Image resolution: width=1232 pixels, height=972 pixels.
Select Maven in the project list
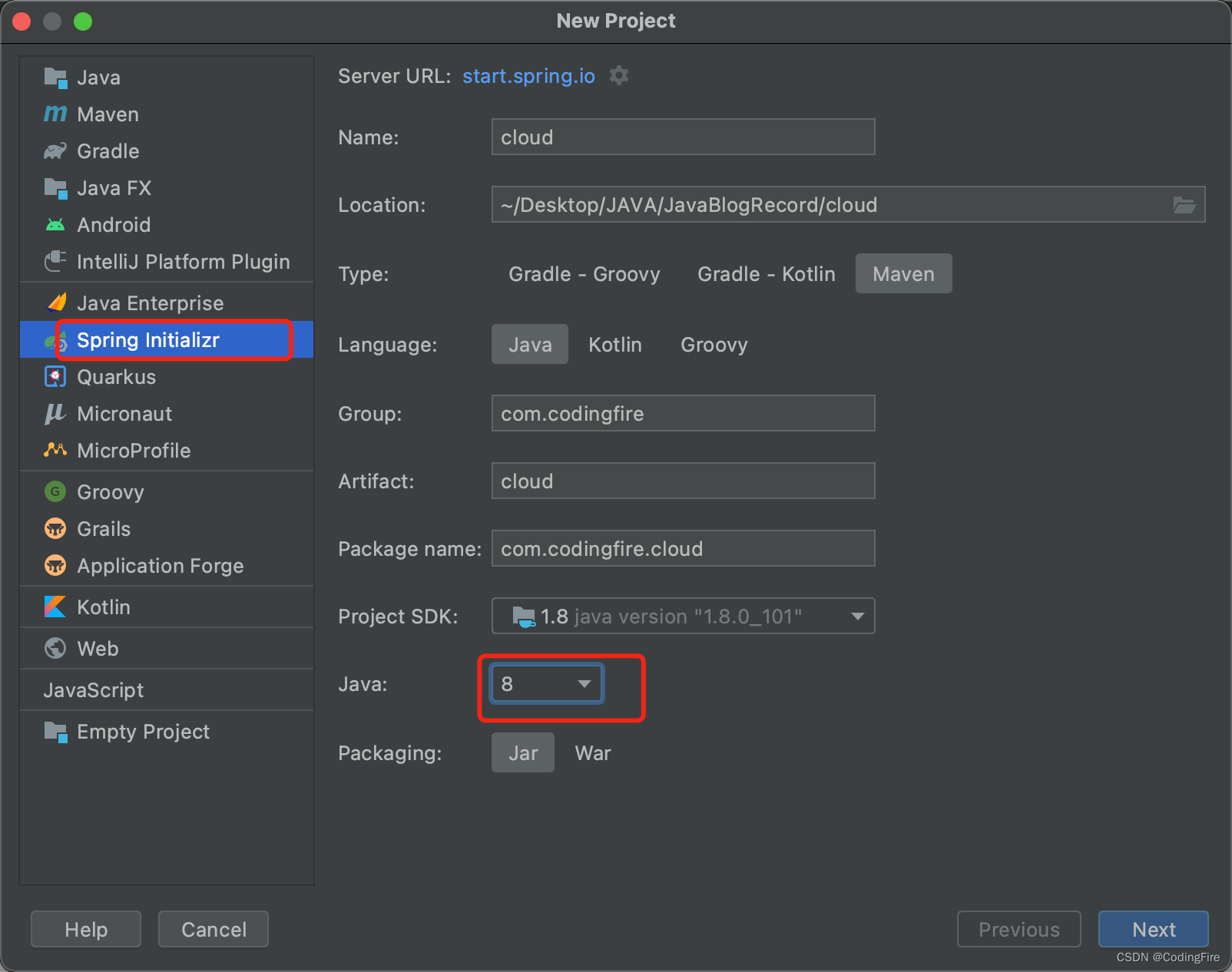click(x=167, y=114)
